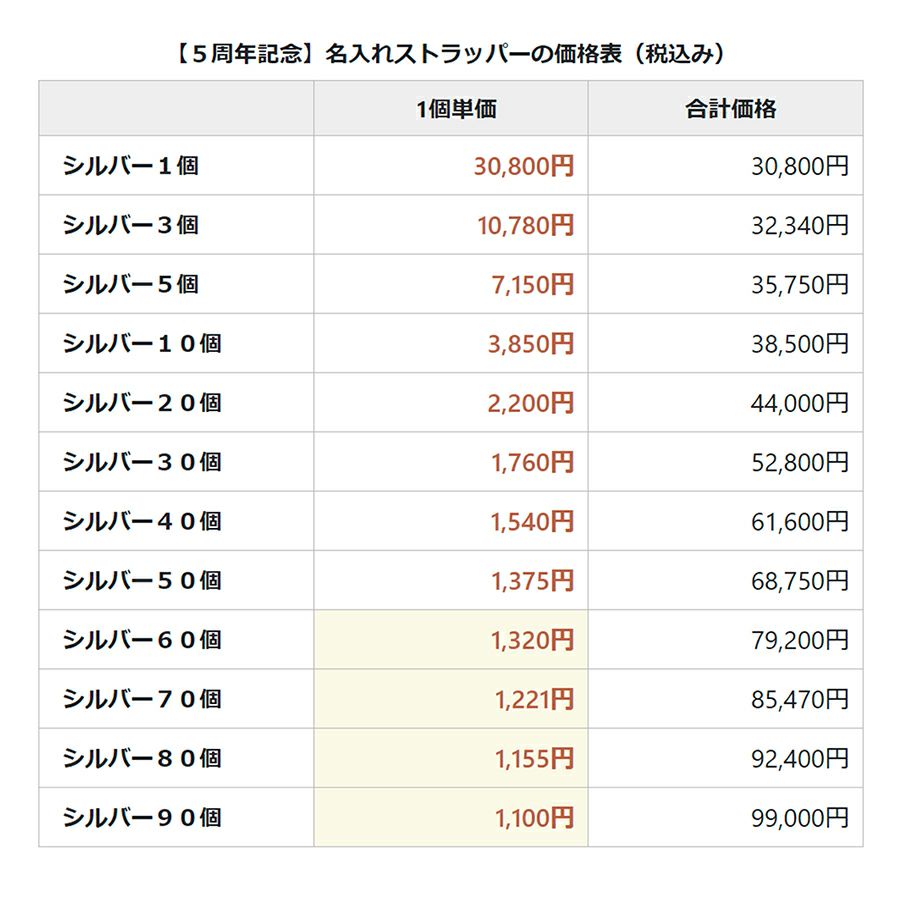Click the table title about 5周年記念 名入れストラッパー
Image resolution: width=900 pixels, height=900 pixels.
[x=449, y=54]
